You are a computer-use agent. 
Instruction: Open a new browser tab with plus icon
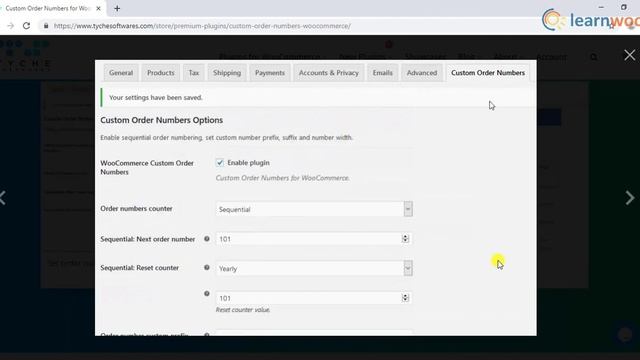pyautogui.click(x=117, y=8)
